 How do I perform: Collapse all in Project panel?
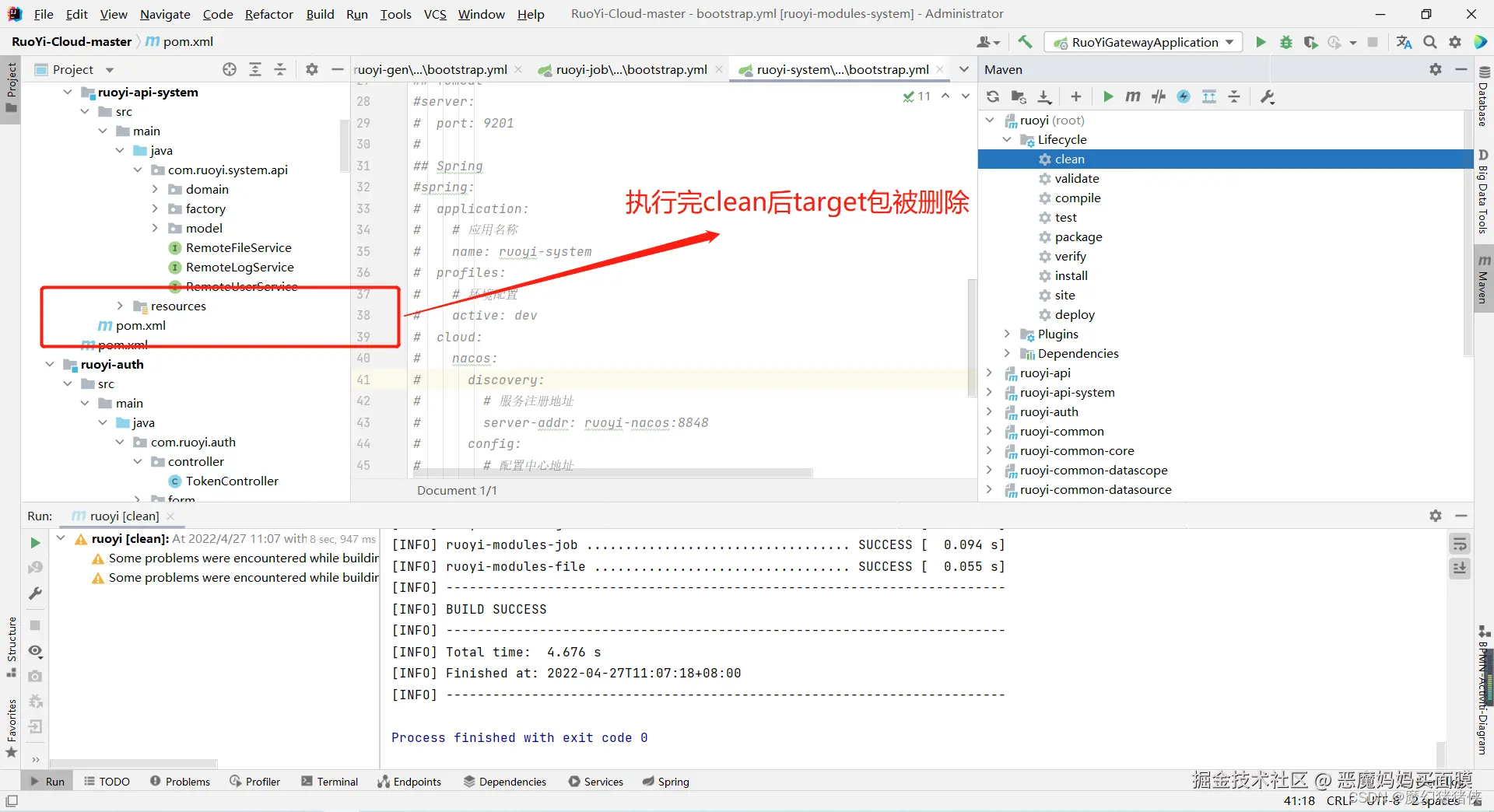(x=280, y=69)
